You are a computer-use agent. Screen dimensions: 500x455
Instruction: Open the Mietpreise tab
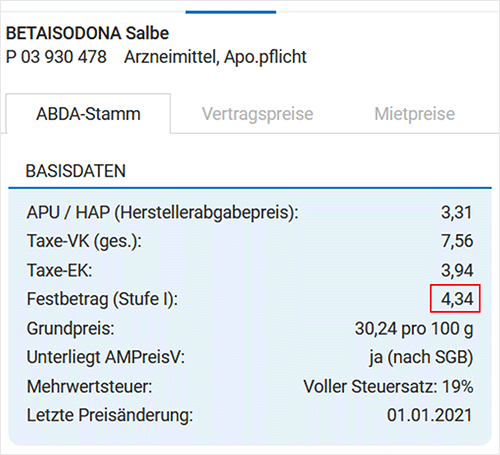pos(415,114)
